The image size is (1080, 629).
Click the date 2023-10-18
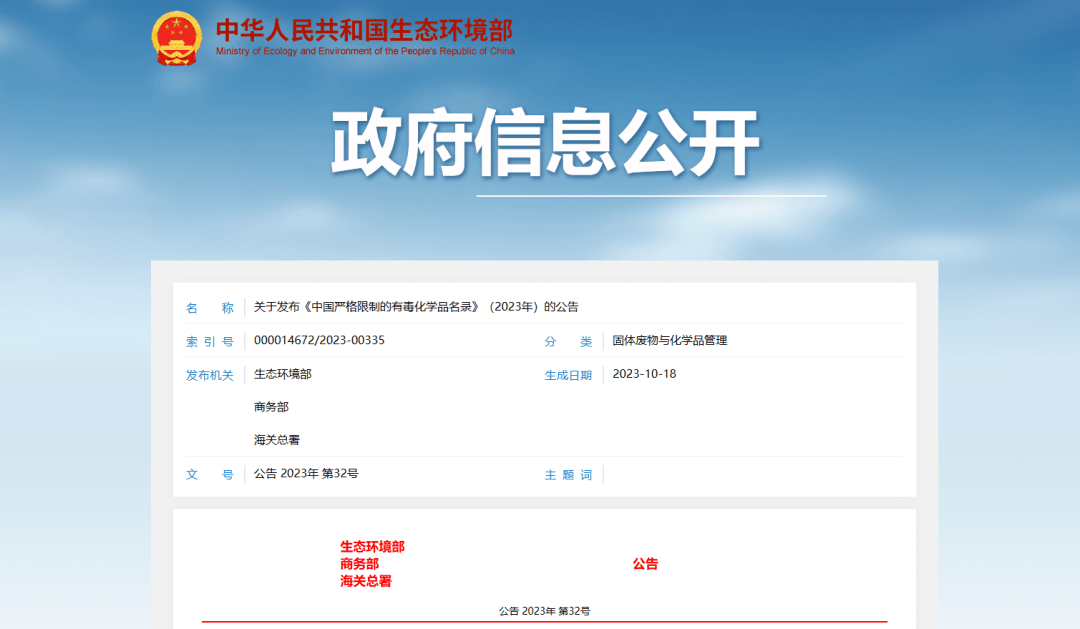[644, 374]
